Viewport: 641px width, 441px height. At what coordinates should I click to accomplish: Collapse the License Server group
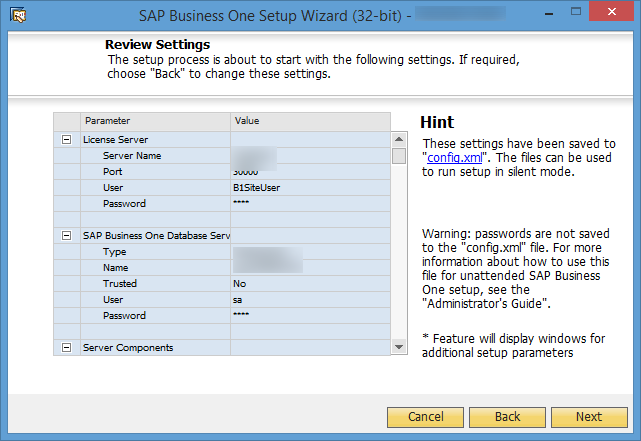click(66, 140)
